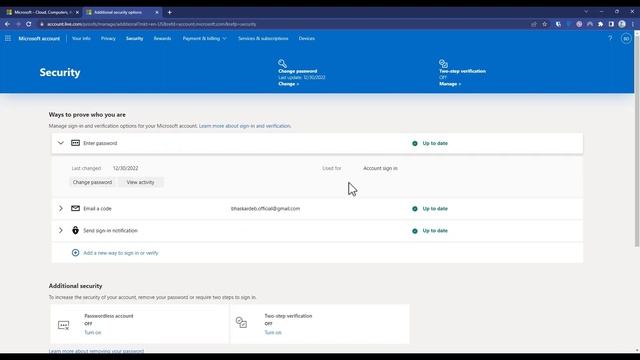Viewport: 640px width, 360px height.
Task: Open Services & subscriptions
Action: point(263,38)
